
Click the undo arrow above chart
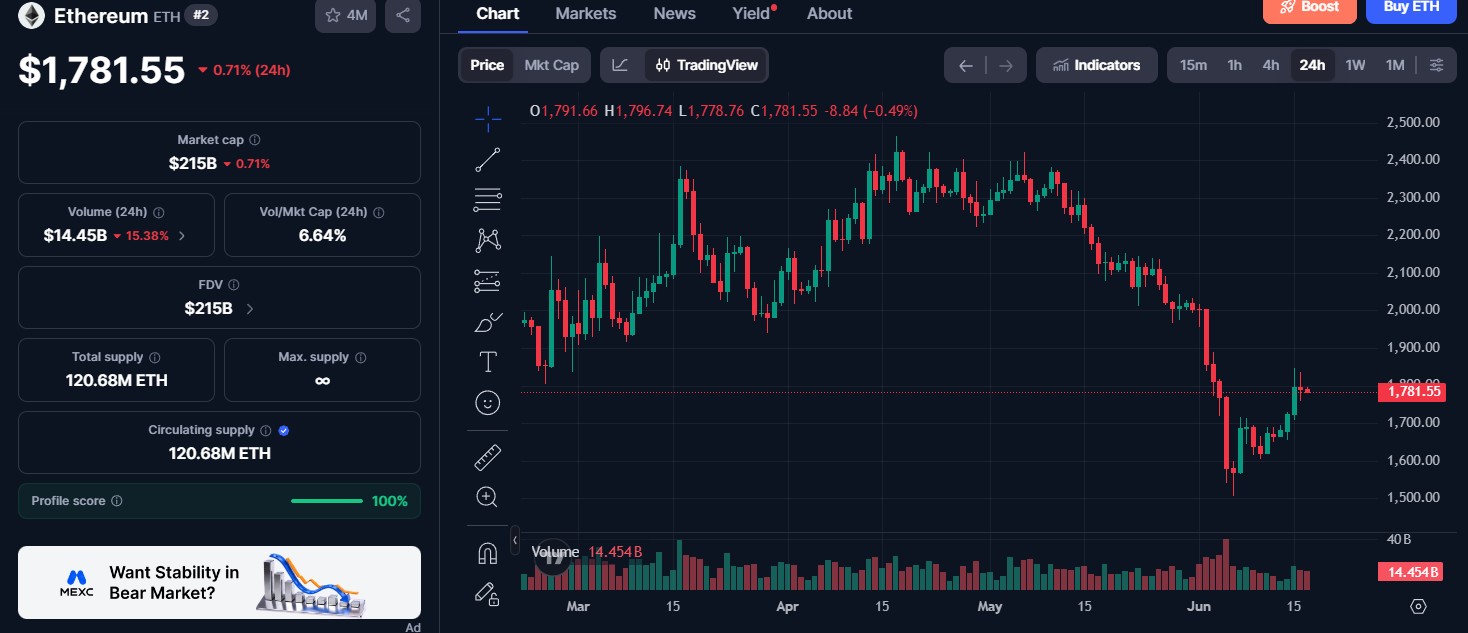click(x=965, y=65)
